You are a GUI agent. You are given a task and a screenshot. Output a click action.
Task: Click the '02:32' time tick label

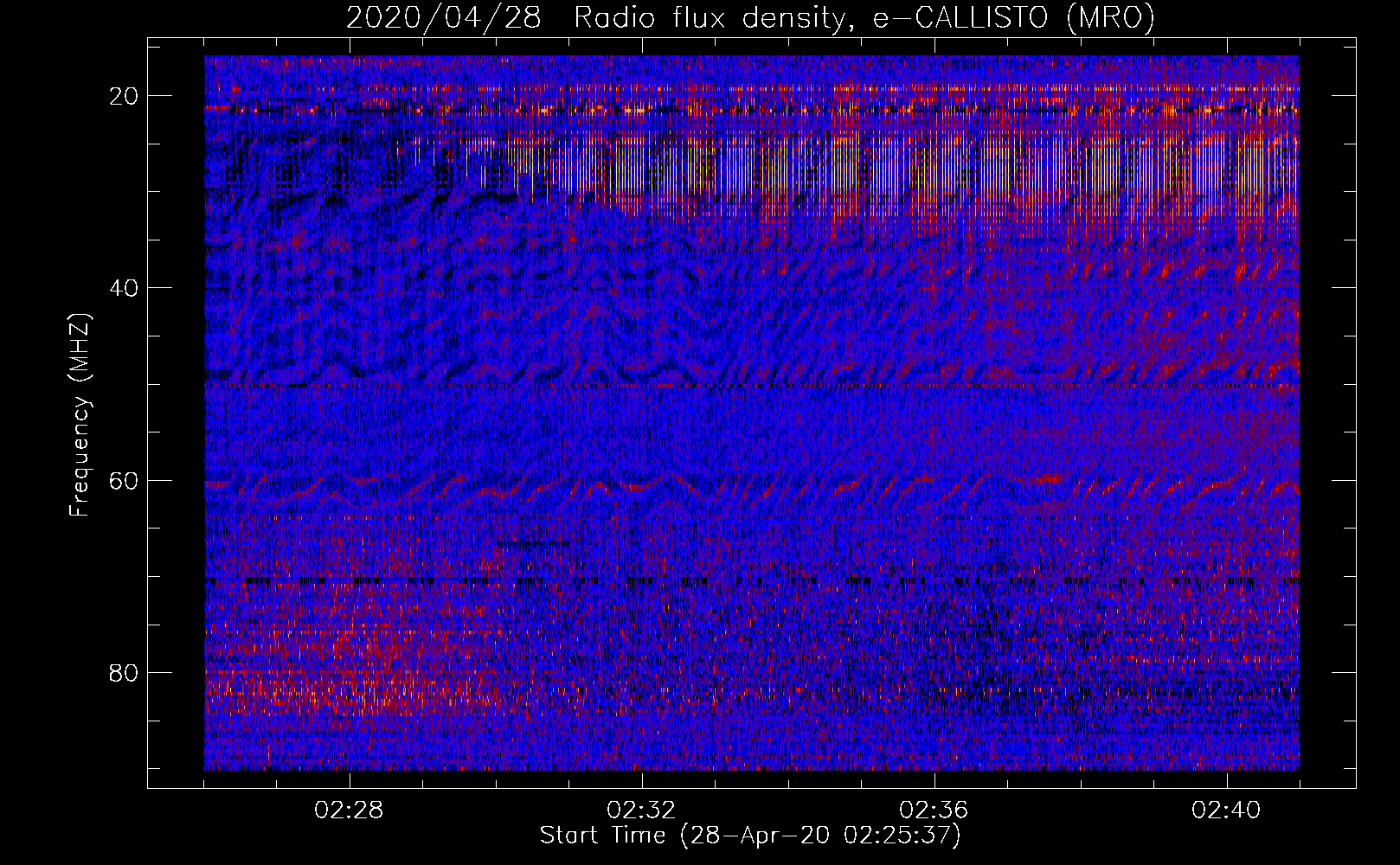(x=642, y=811)
